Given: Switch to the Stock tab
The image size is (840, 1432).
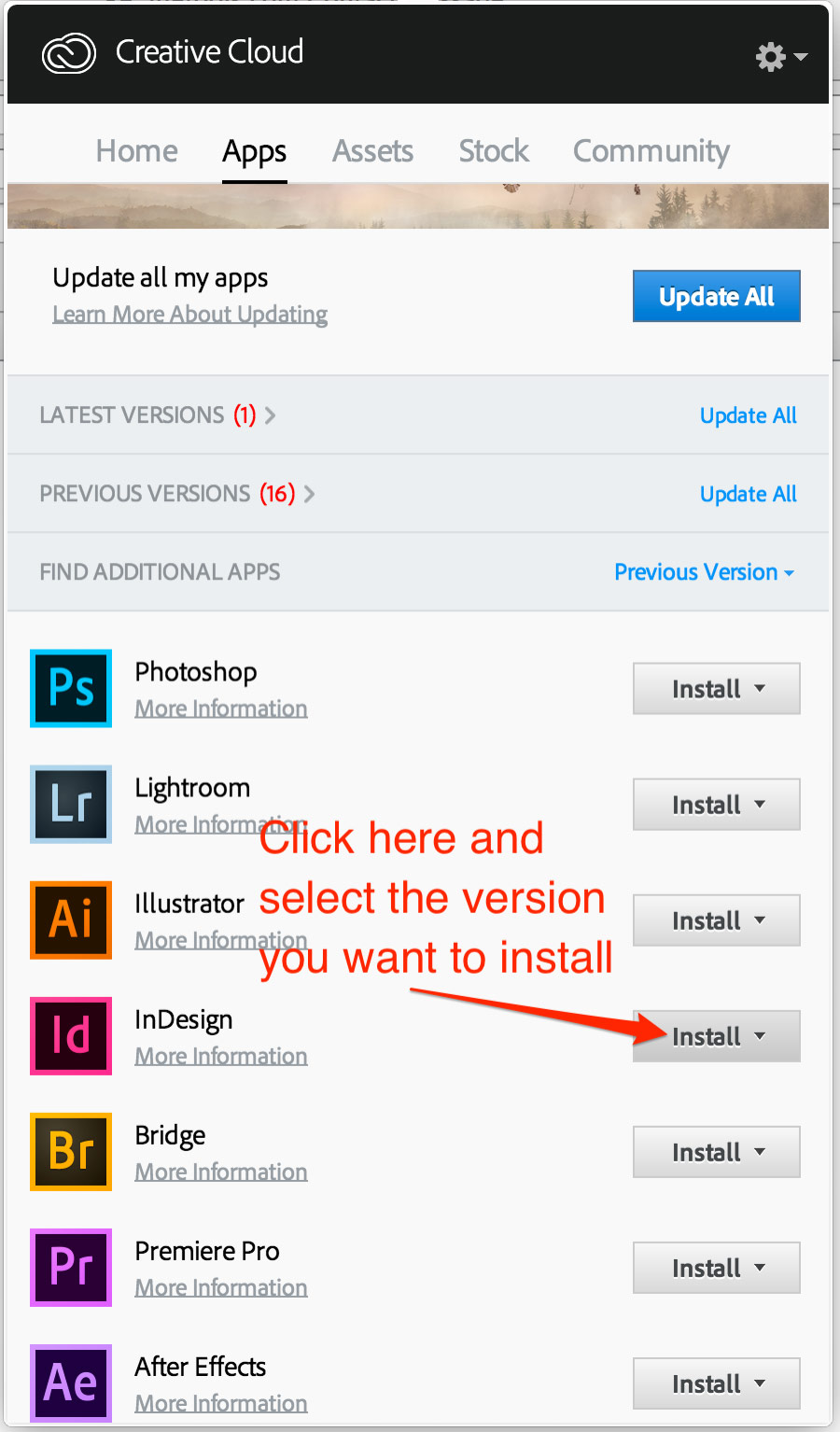Looking at the screenshot, I should pyautogui.click(x=494, y=151).
